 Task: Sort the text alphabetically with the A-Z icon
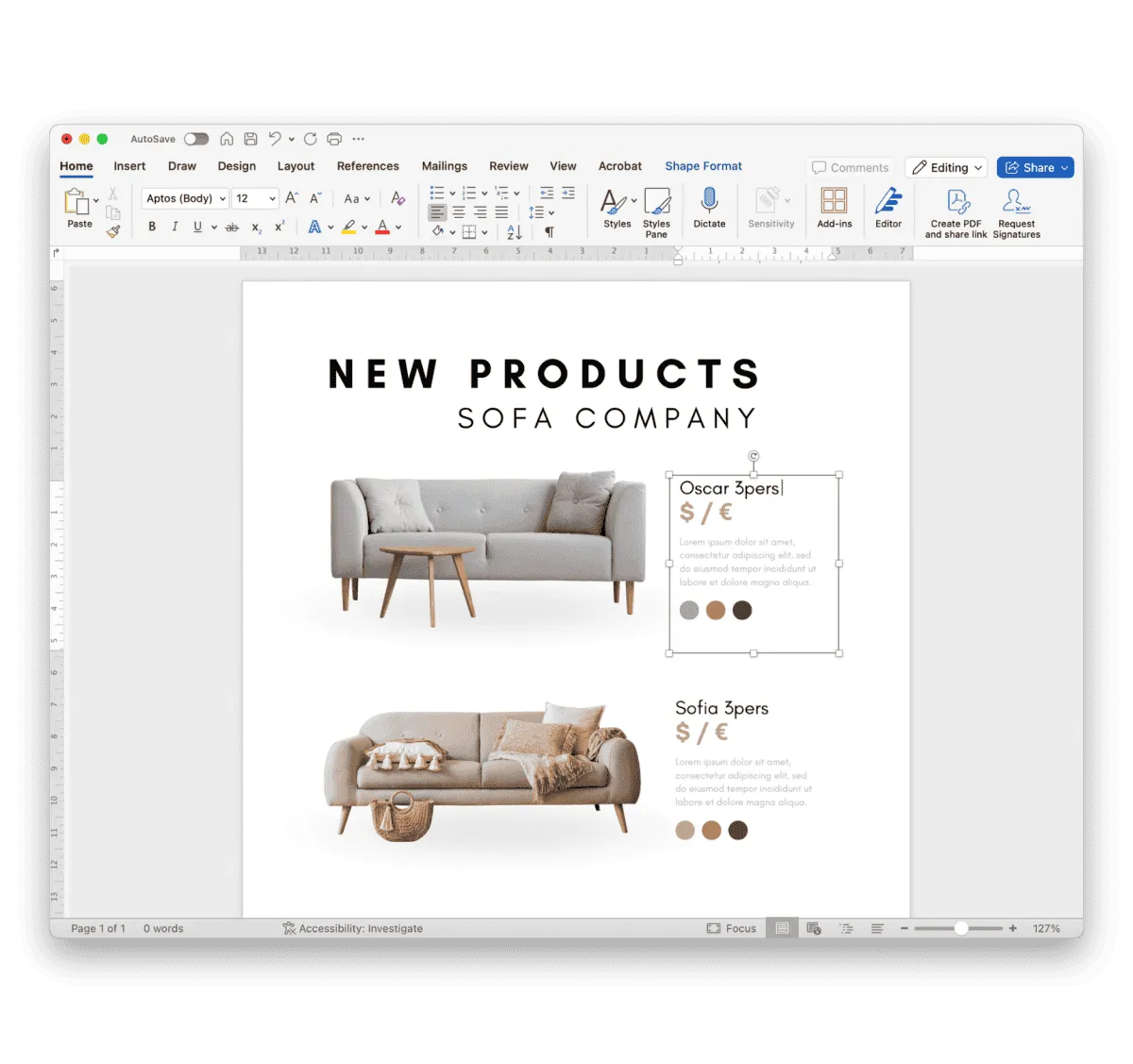coord(515,231)
